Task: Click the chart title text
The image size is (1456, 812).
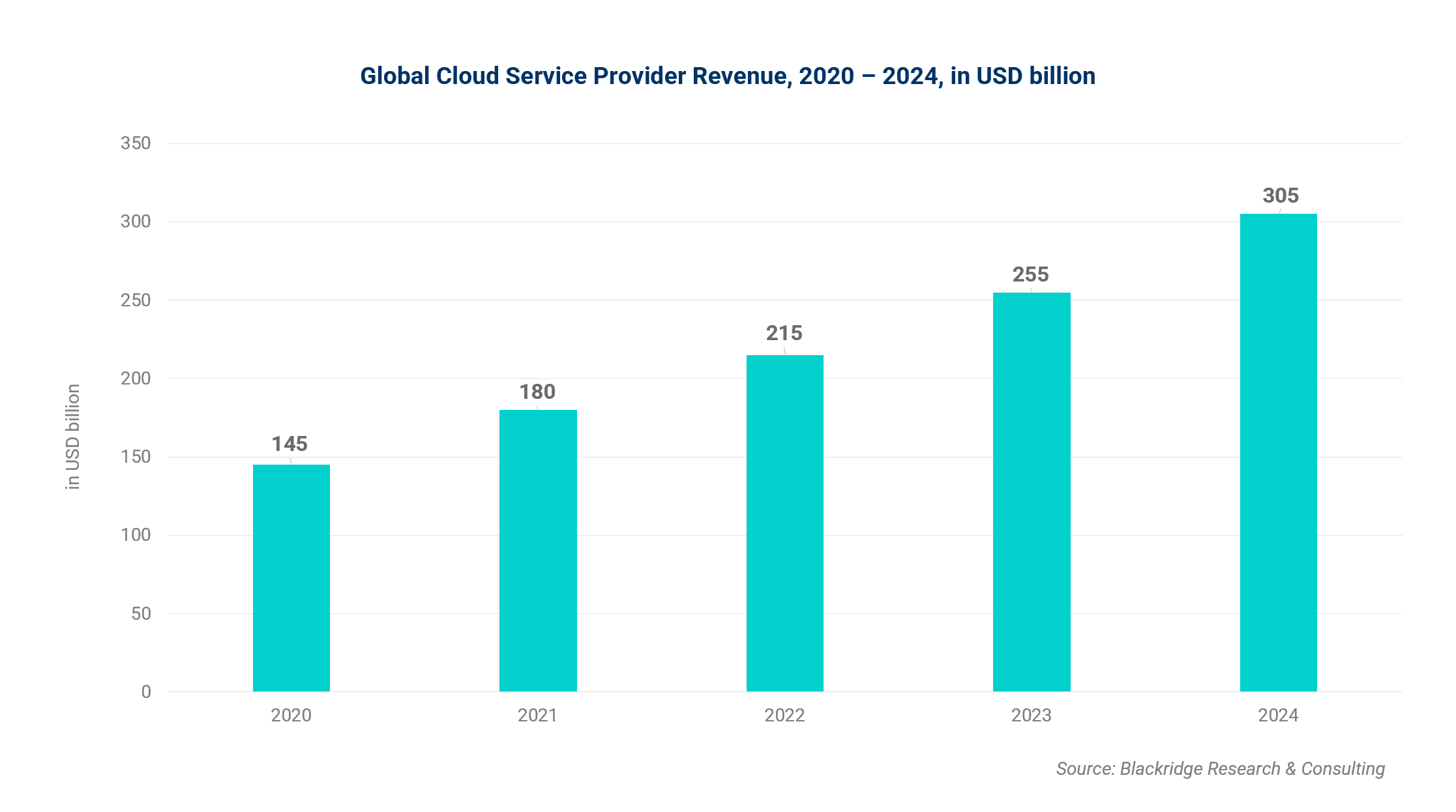Action: tap(728, 76)
